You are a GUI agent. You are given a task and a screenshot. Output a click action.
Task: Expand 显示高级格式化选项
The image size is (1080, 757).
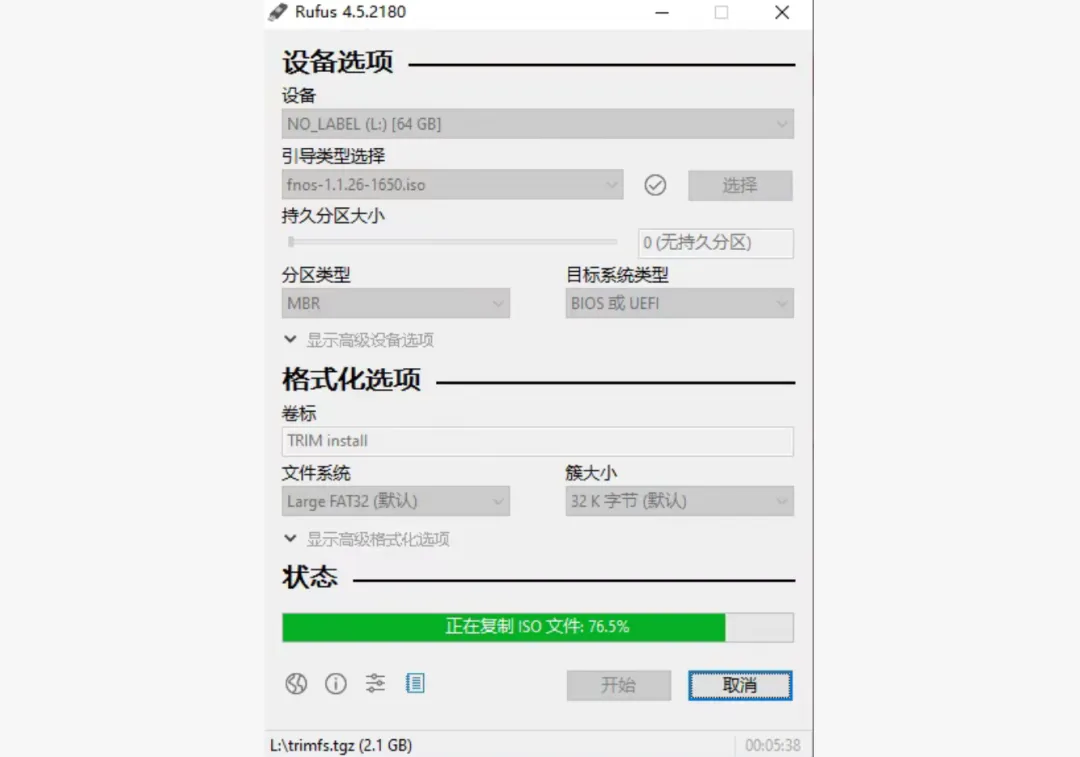tap(366, 539)
